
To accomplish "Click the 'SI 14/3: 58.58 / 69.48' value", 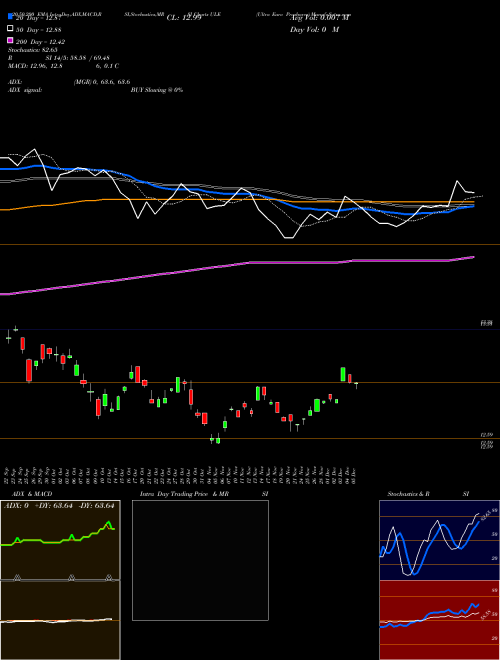I will [x=78, y=58].
